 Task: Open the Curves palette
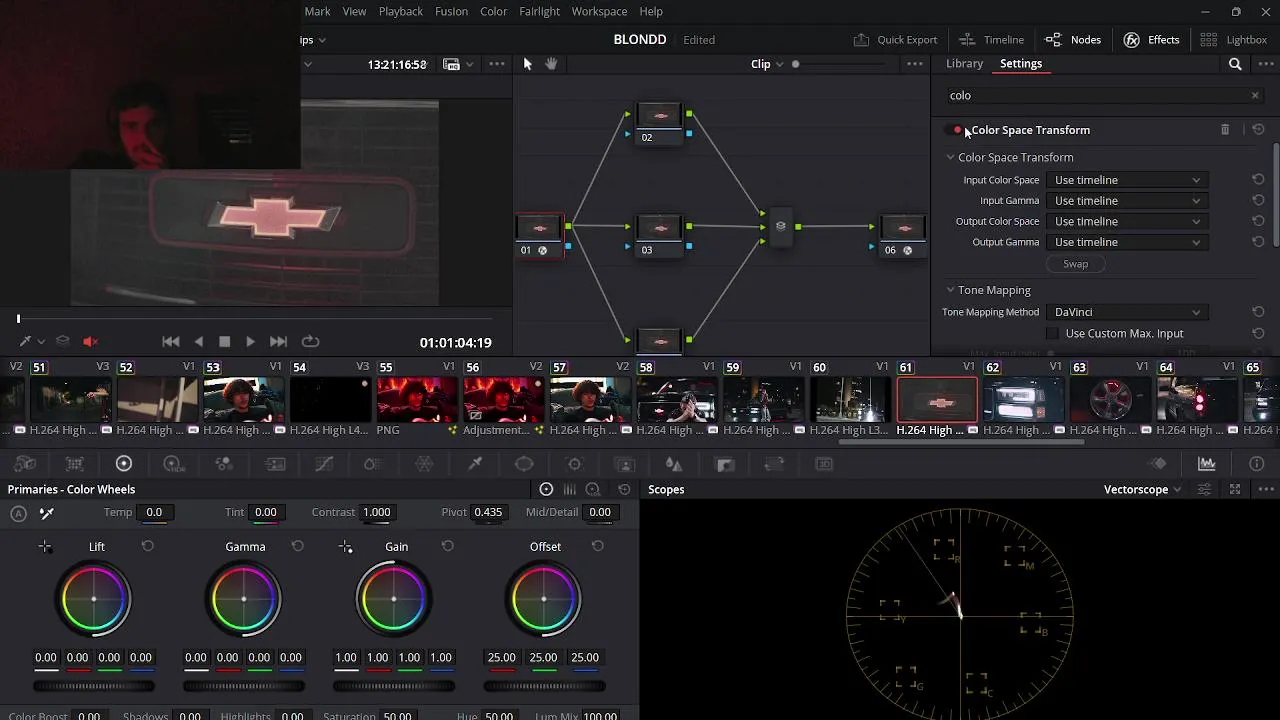pos(324,464)
